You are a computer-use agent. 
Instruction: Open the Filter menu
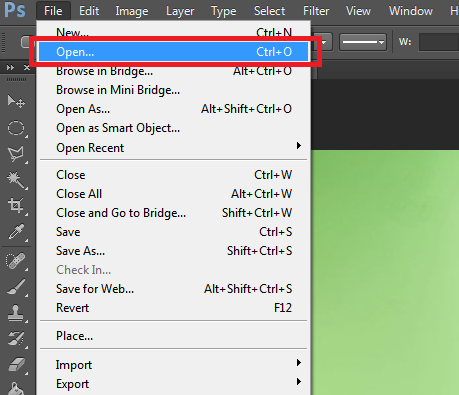[316, 11]
